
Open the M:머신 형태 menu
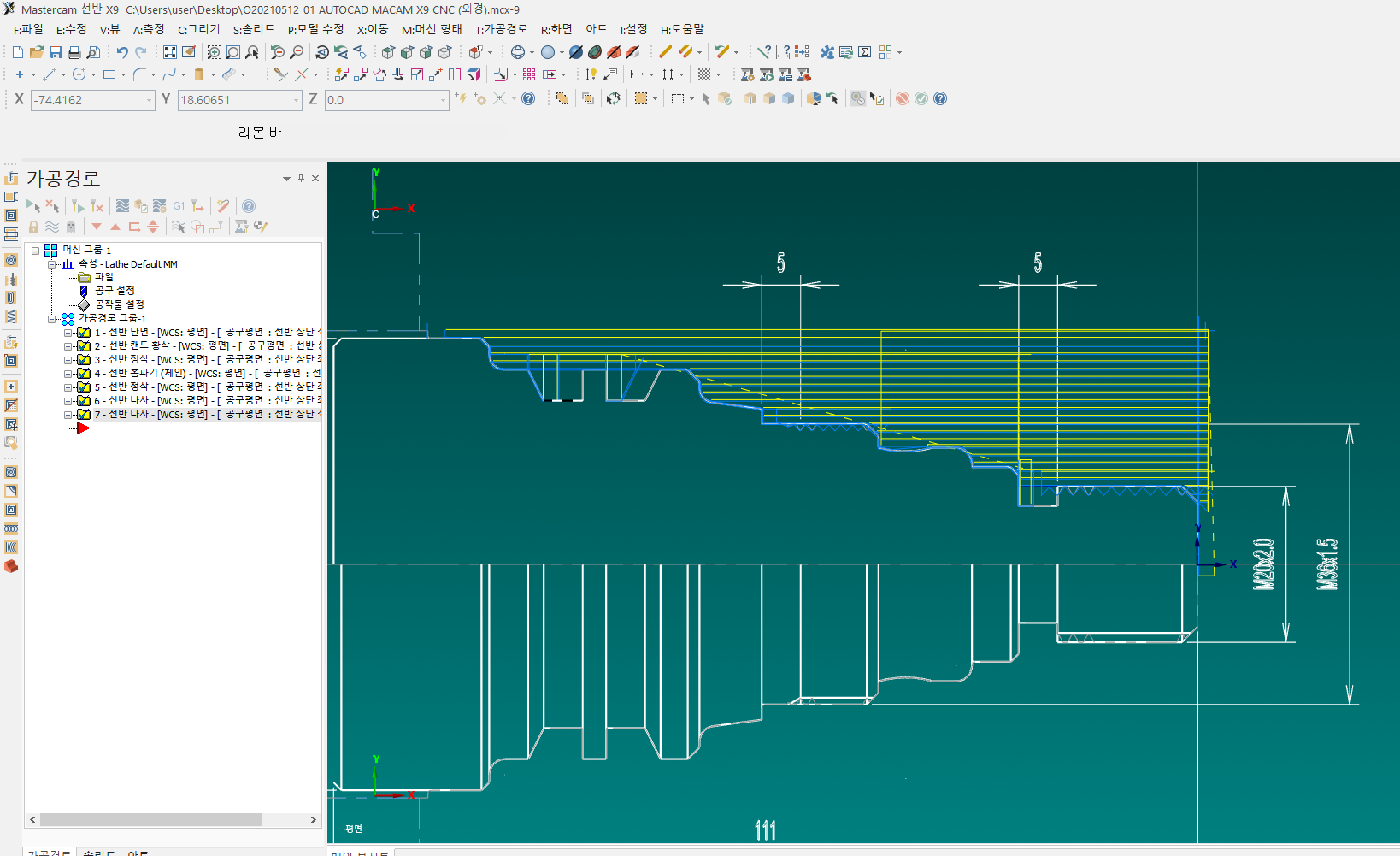coord(432,29)
